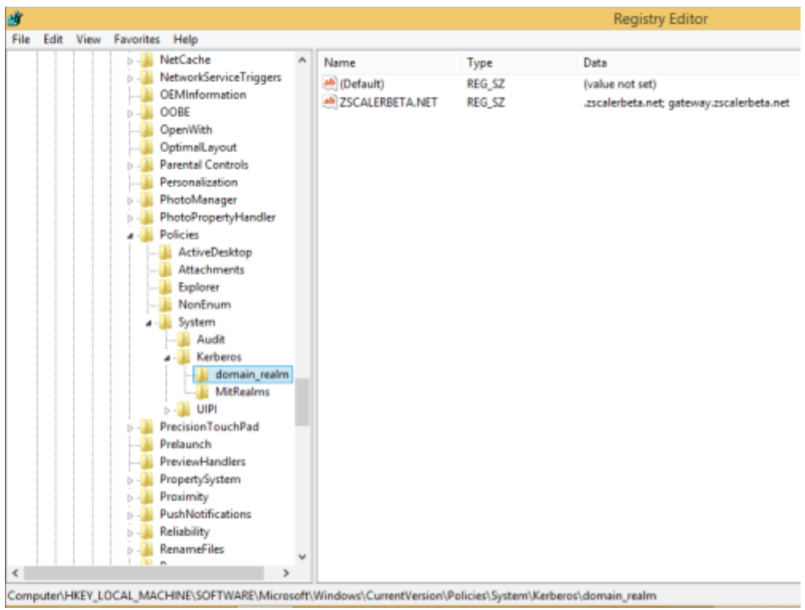This screenshot has width=805, height=610.
Task: Open the Edit menu
Action: (x=54, y=39)
